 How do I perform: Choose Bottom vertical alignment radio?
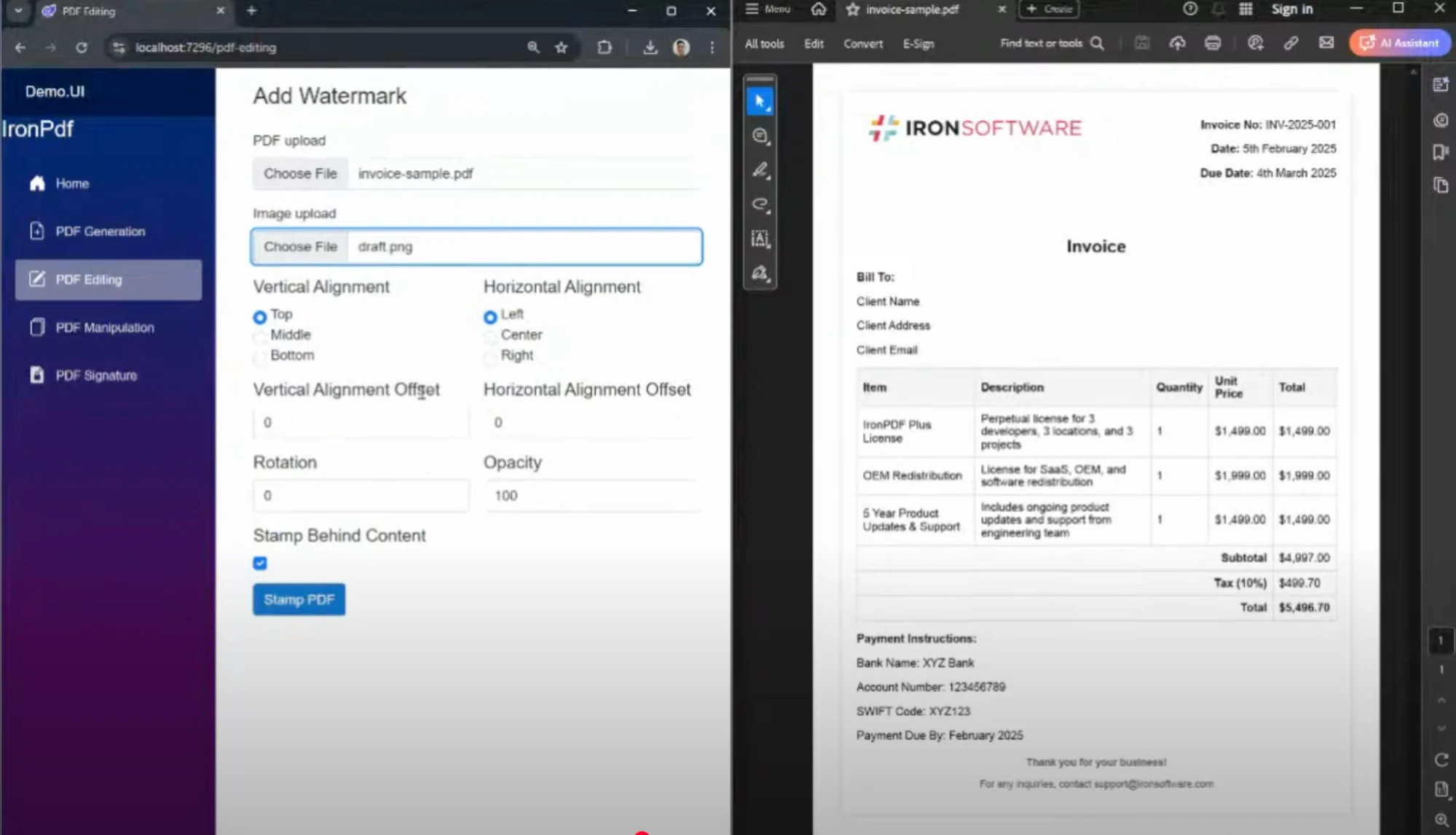[260, 357]
